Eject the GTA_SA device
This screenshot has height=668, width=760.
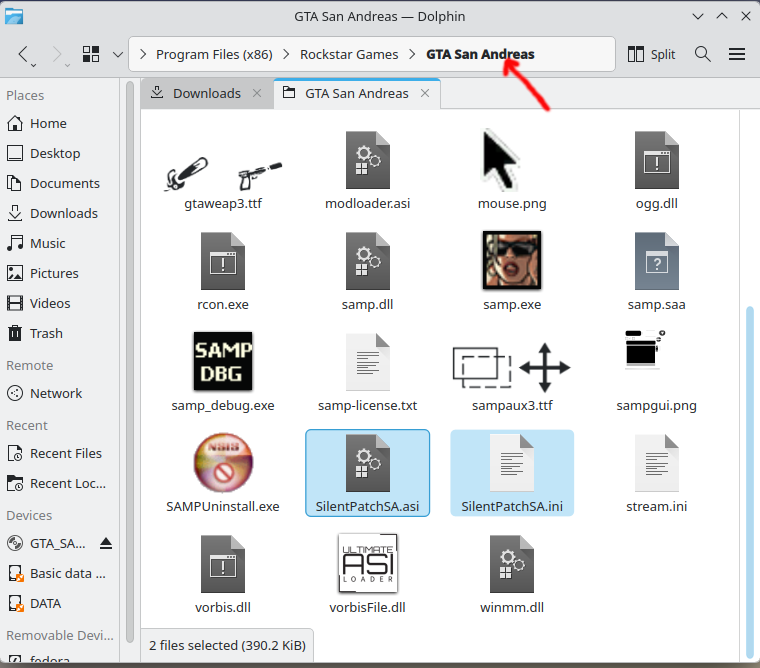(106, 543)
